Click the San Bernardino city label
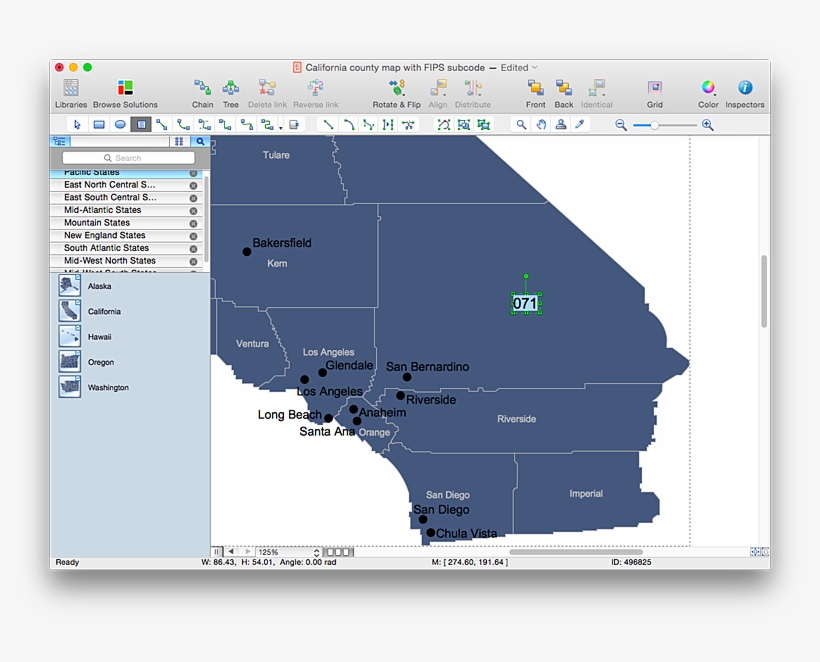 [427, 367]
